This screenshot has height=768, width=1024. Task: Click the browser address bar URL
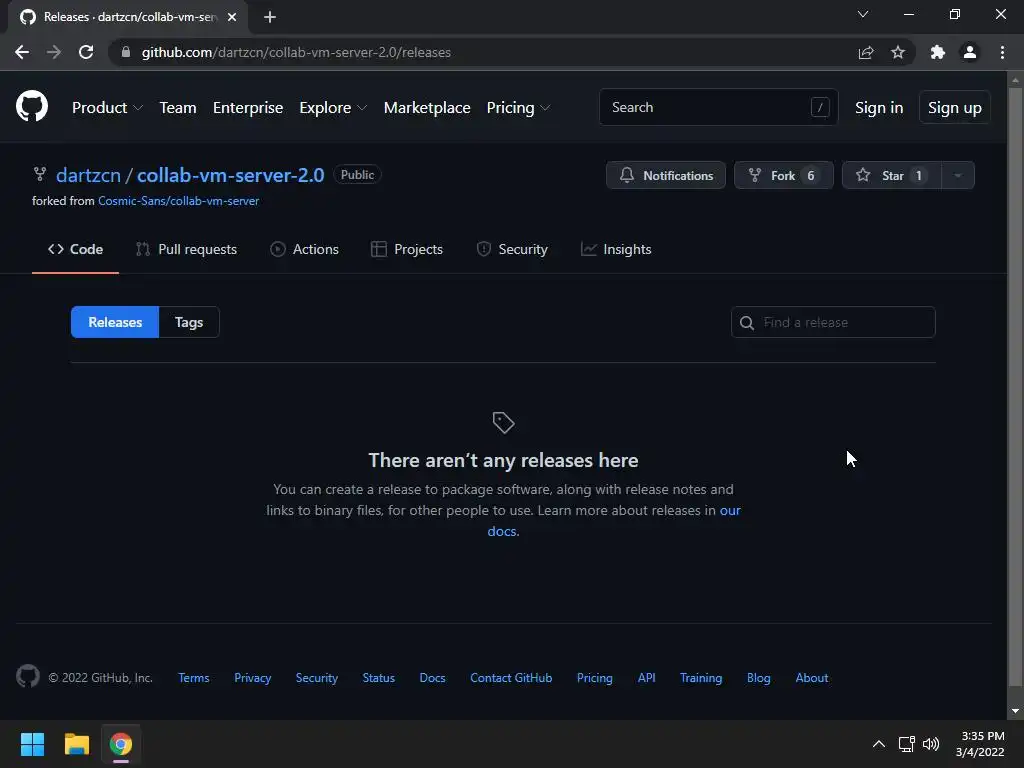click(x=296, y=52)
